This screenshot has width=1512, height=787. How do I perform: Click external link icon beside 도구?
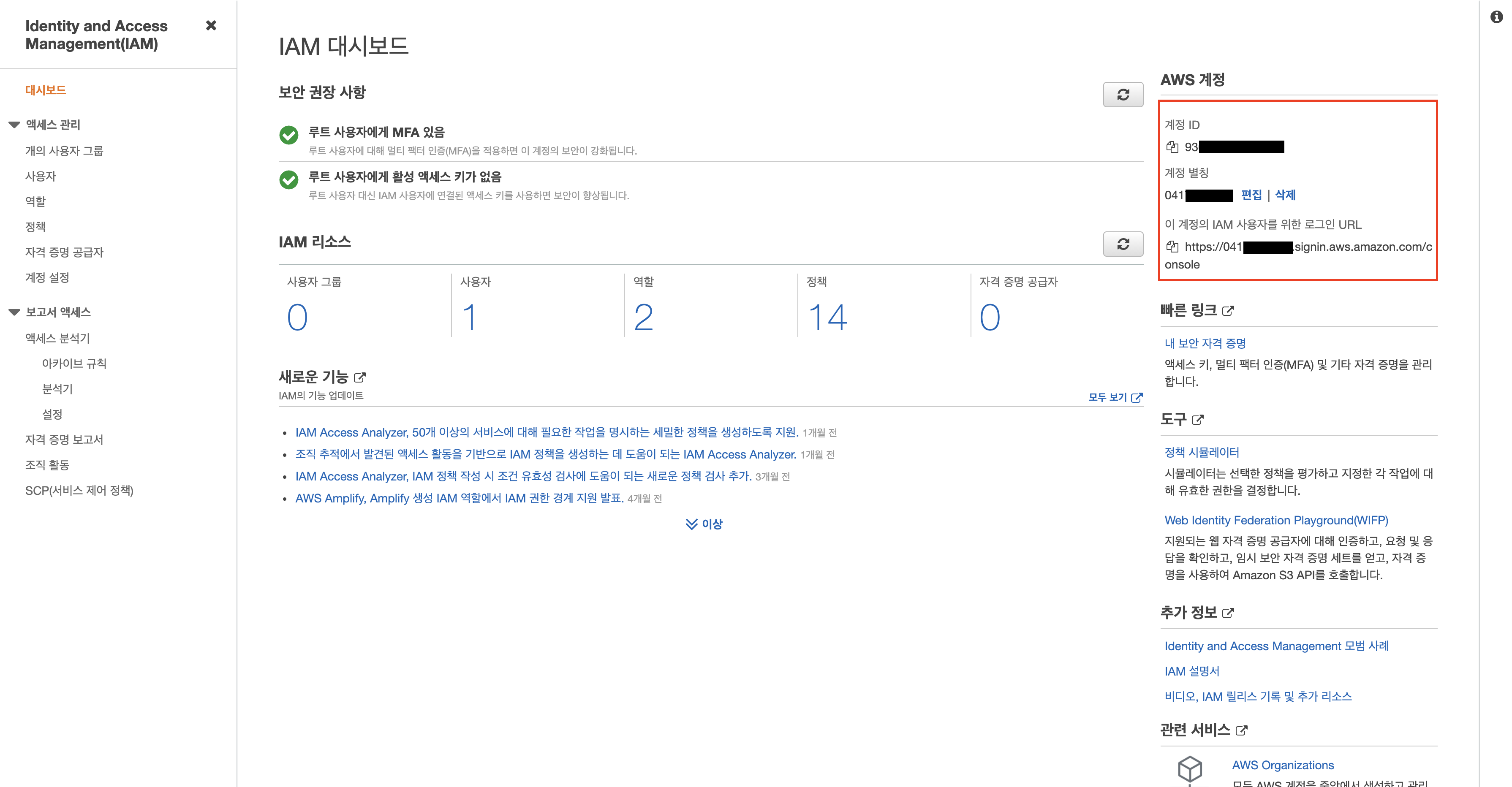point(1197,420)
